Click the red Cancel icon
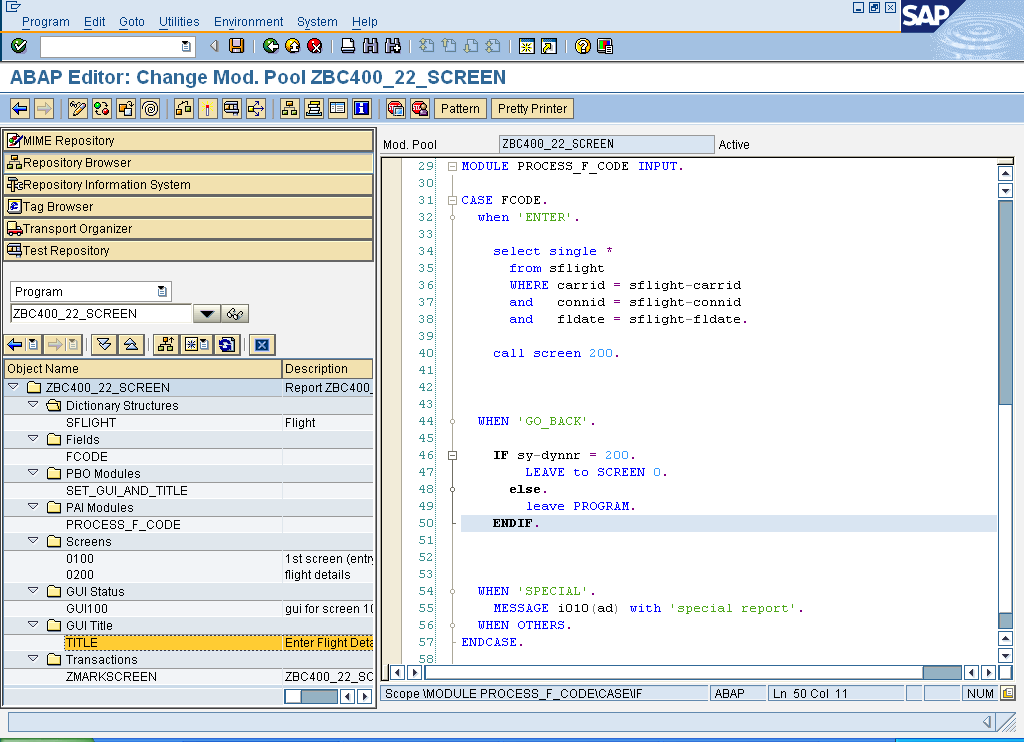The image size is (1024, 742). click(315, 46)
